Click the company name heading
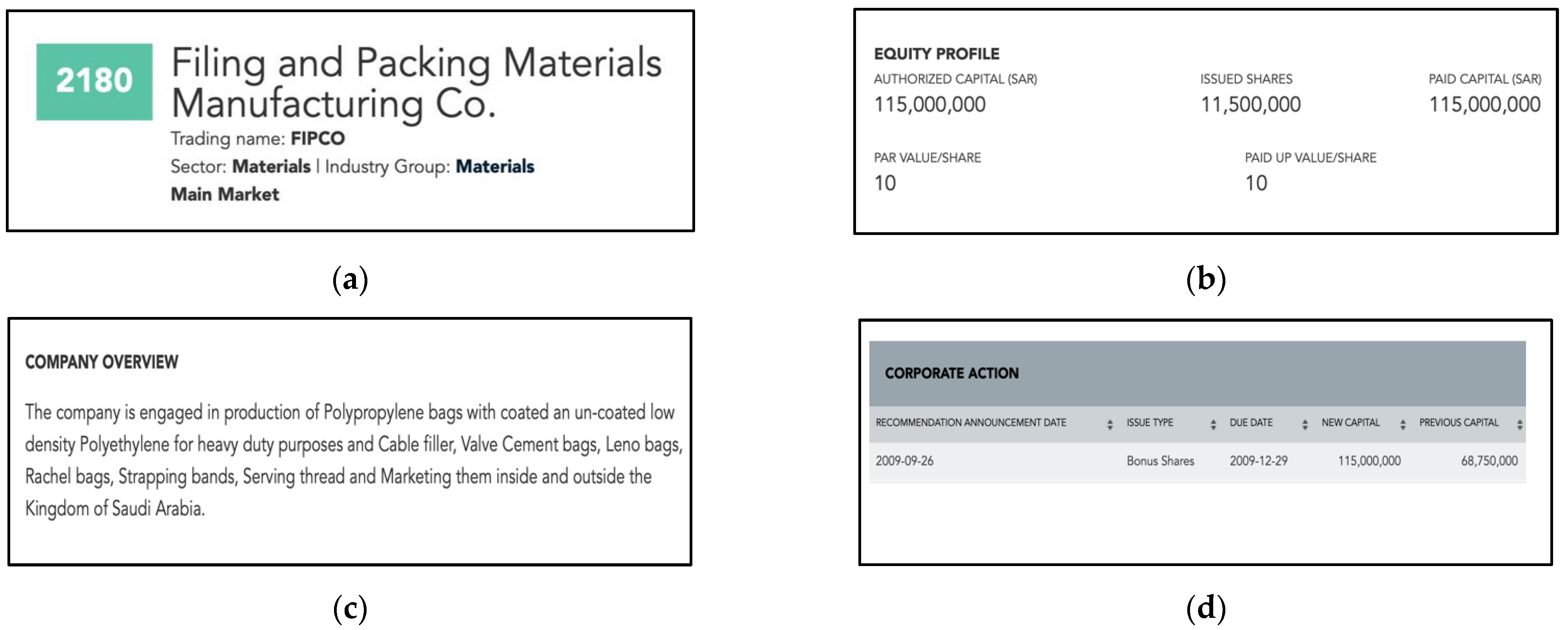1568x630 pixels. point(416,83)
